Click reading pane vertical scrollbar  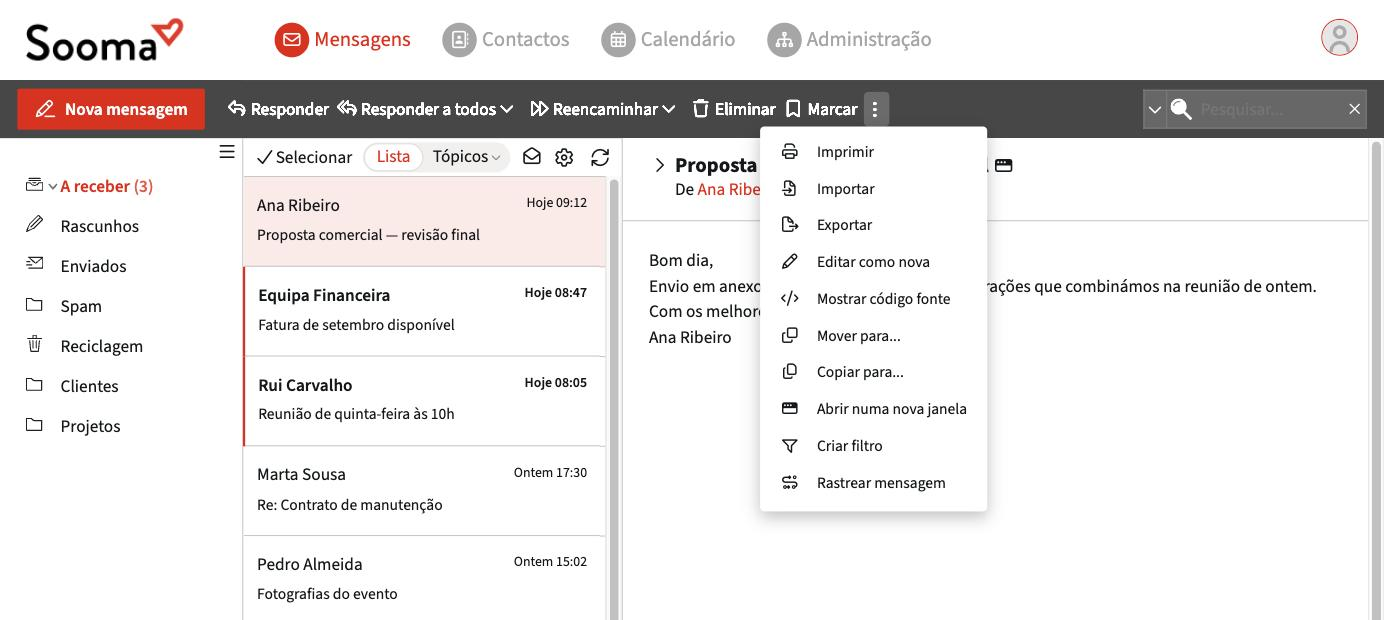click(1376, 380)
